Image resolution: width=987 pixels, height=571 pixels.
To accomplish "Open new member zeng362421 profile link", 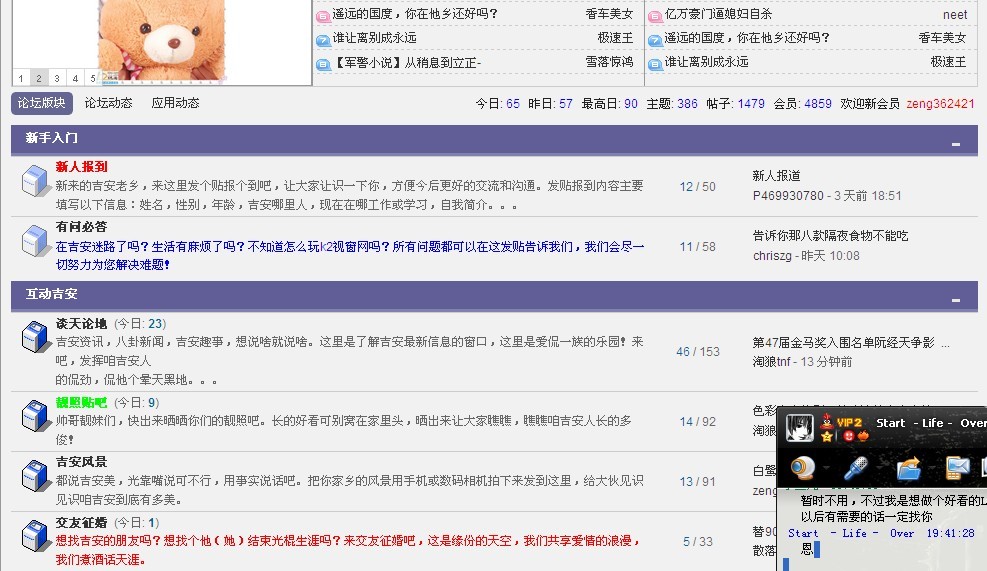I will click(x=940, y=104).
